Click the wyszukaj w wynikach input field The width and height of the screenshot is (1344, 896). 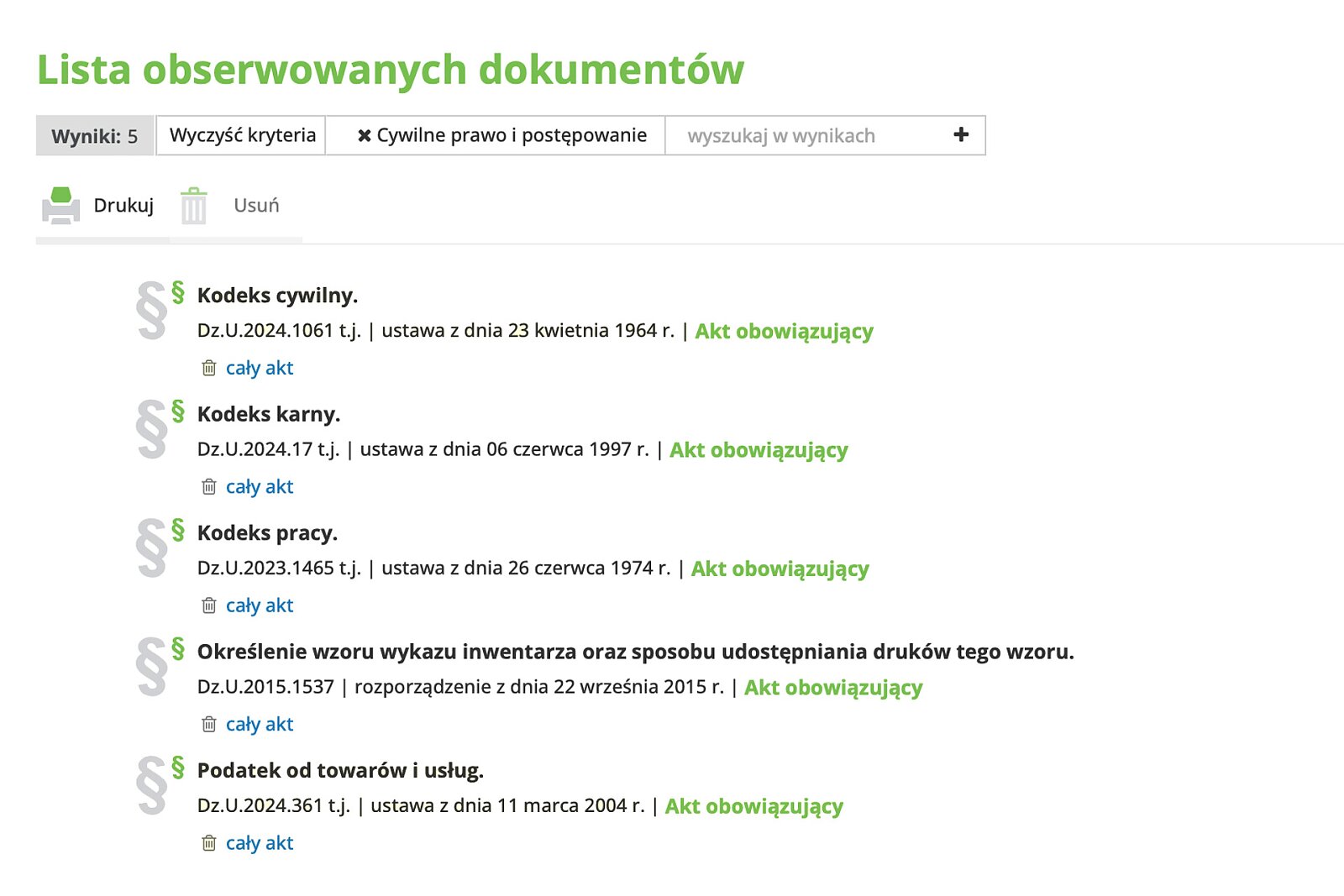pos(781,134)
